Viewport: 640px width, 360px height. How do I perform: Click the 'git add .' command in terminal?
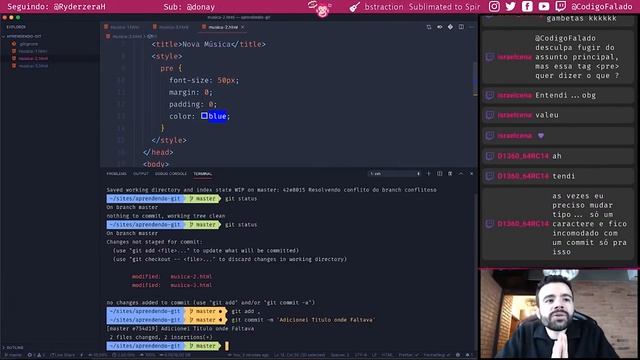pos(245,311)
